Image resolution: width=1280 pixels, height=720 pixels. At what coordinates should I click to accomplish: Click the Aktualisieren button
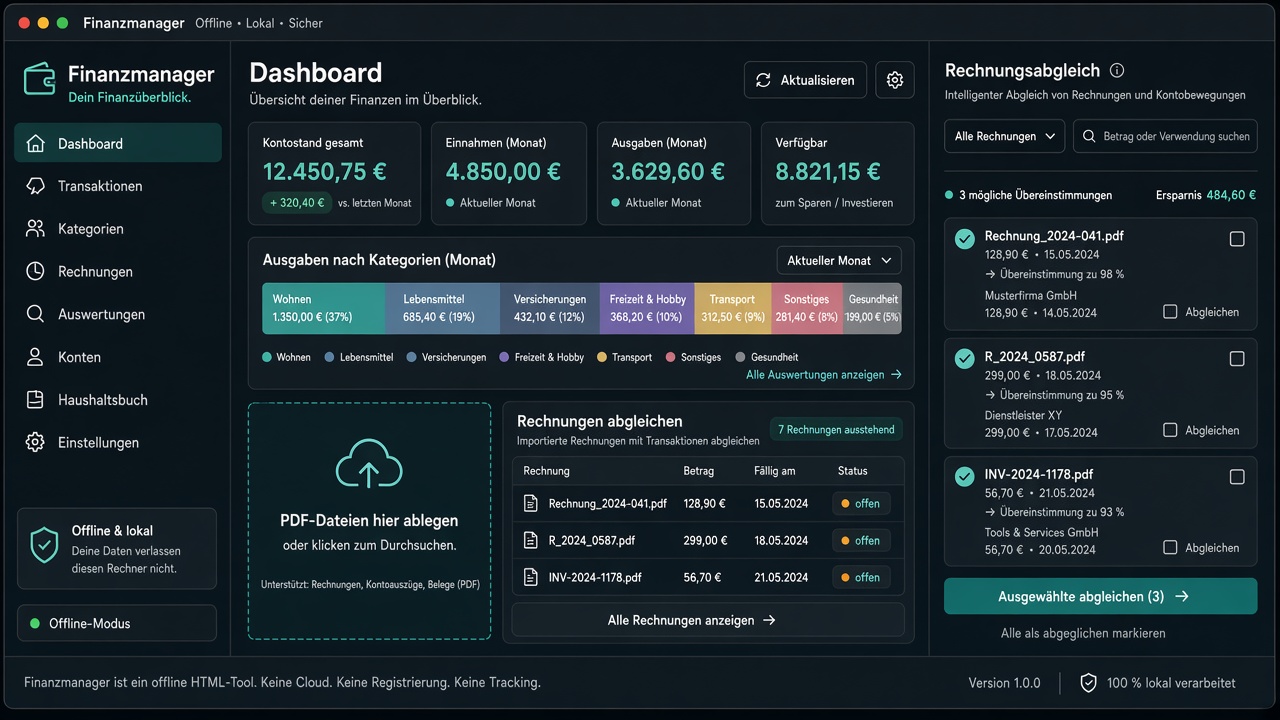pyautogui.click(x=805, y=80)
